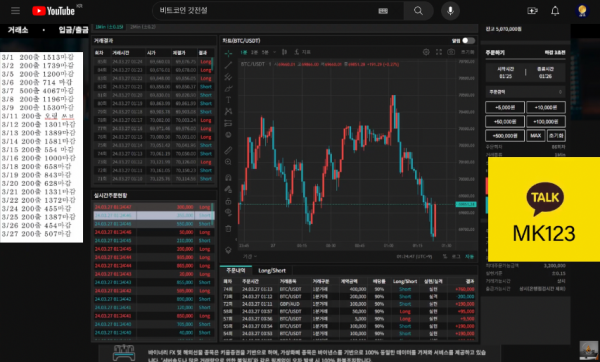Lock all drawings with padlock icon
This screenshot has width=600, height=362.
[228, 201]
